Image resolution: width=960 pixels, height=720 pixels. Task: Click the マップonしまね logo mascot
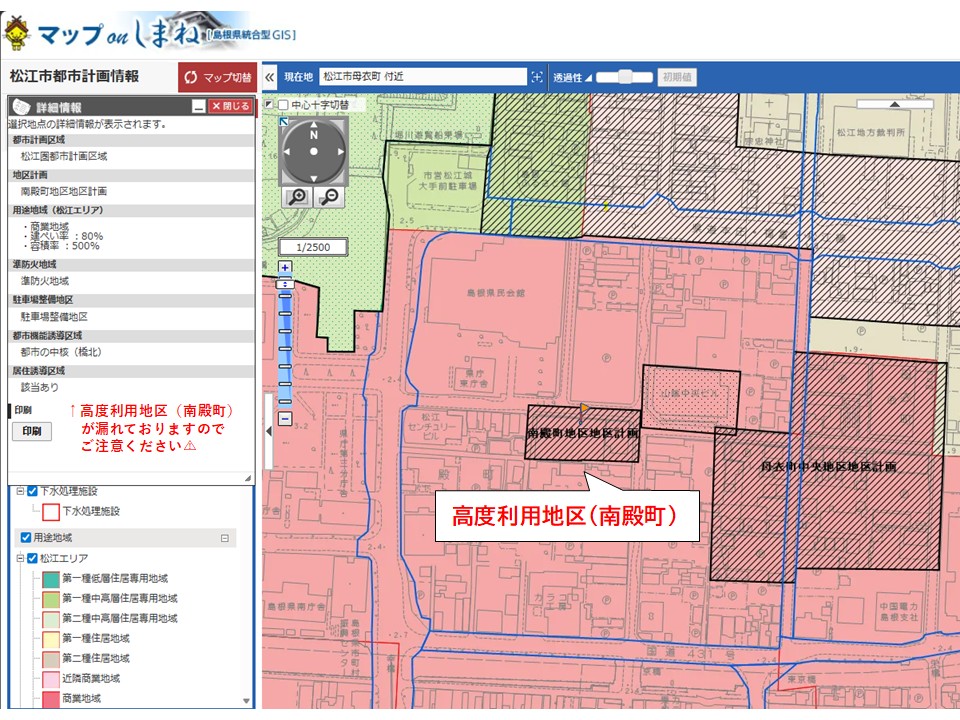coord(17,34)
